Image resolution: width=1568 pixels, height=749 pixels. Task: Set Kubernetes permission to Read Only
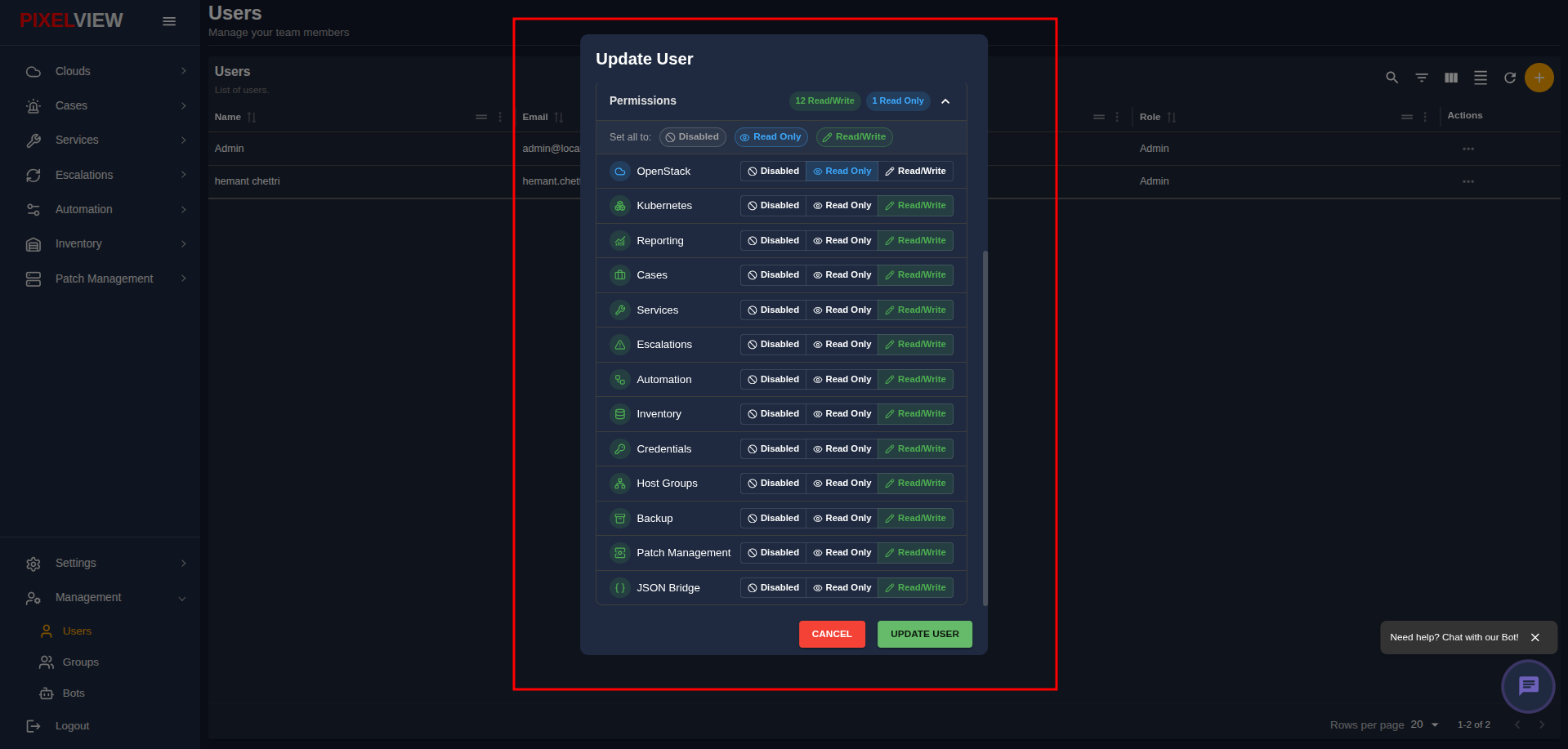tap(842, 206)
